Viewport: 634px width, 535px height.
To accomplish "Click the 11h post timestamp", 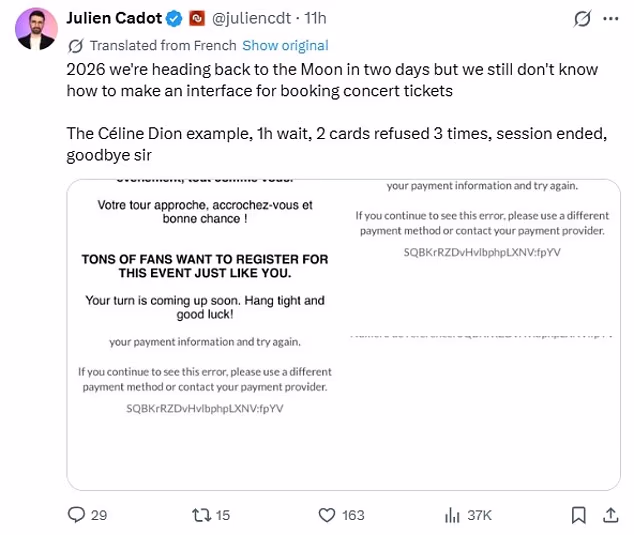I will [315, 18].
